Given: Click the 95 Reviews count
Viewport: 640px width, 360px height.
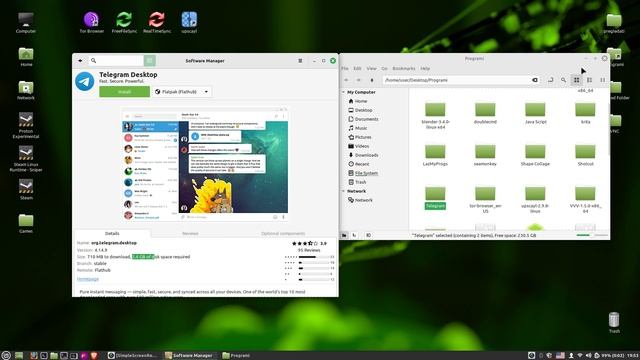Looking at the screenshot, I should tap(309, 250).
